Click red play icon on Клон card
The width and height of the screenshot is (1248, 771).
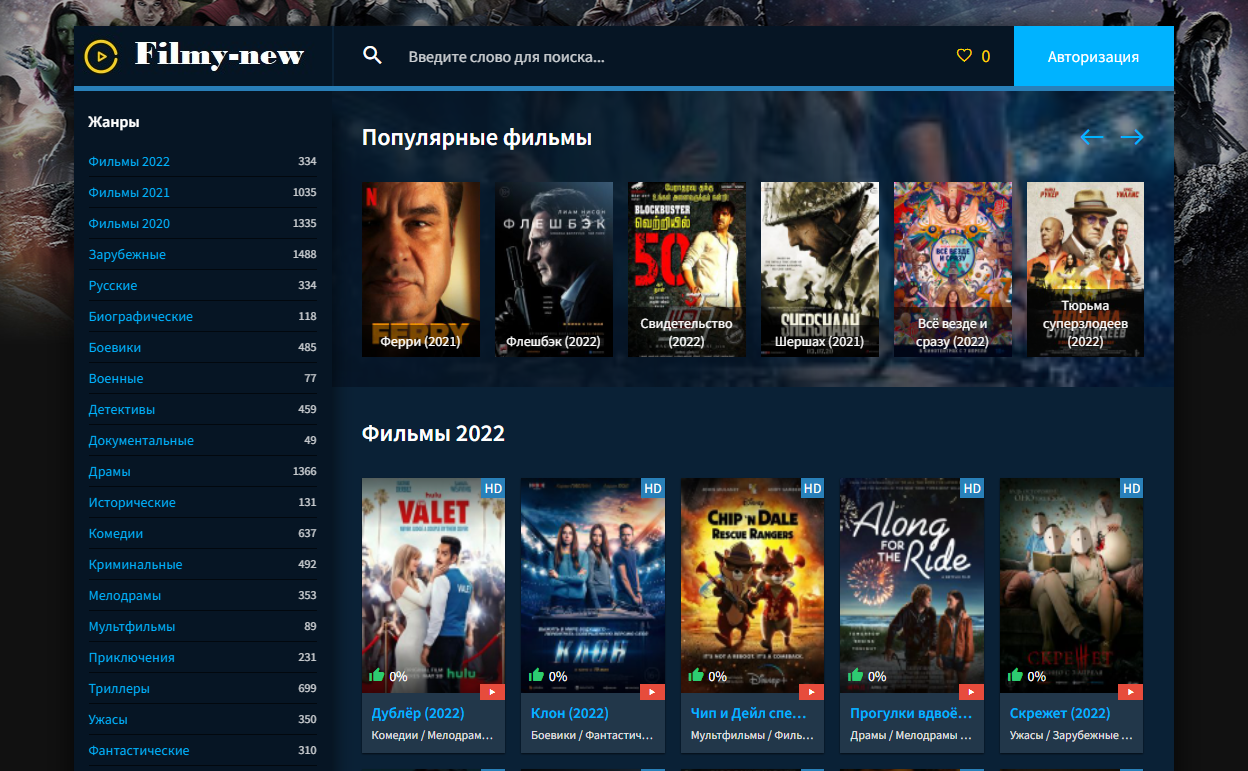coord(652,691)
